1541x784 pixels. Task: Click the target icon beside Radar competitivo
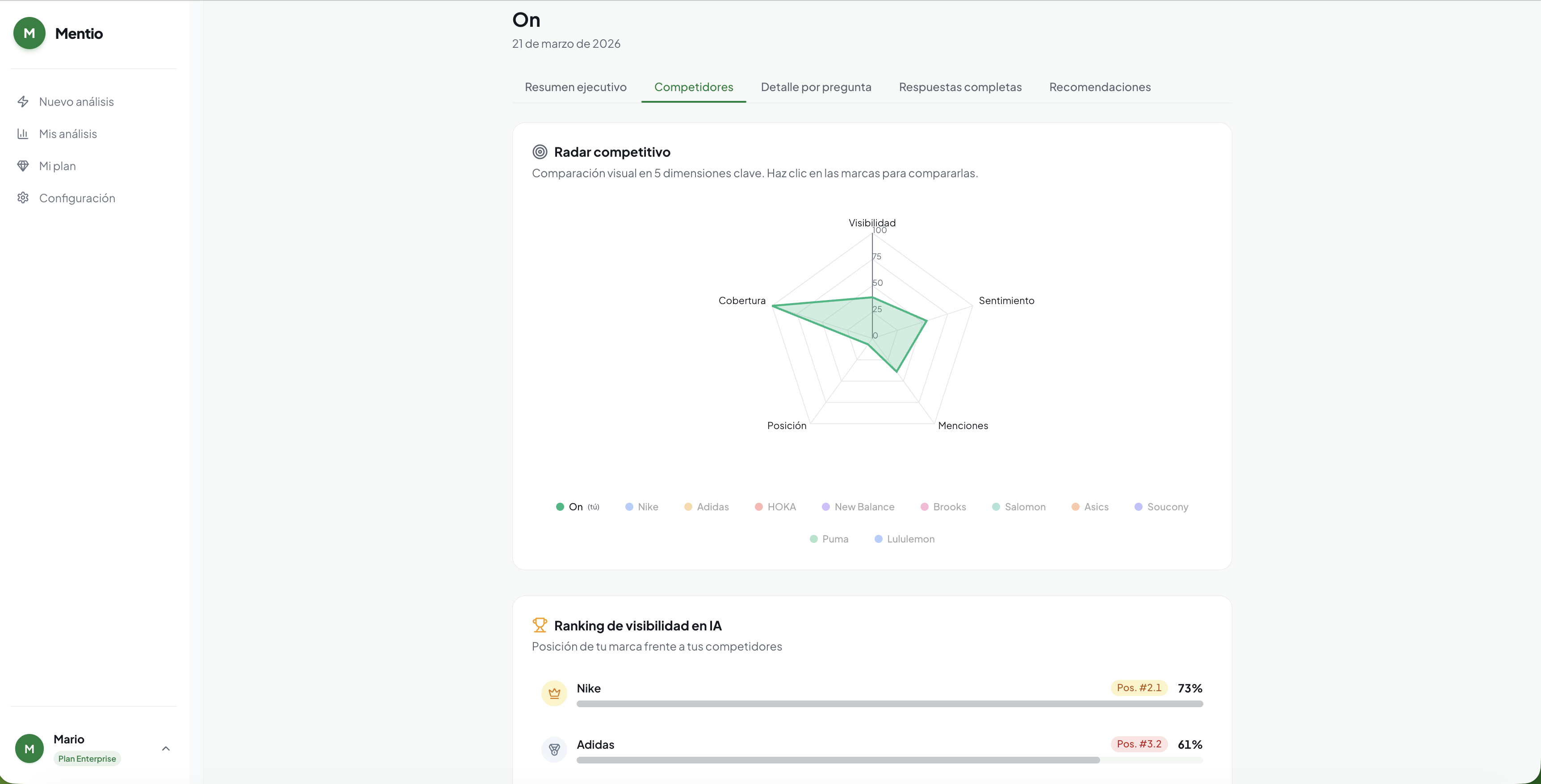coord(540,152)
